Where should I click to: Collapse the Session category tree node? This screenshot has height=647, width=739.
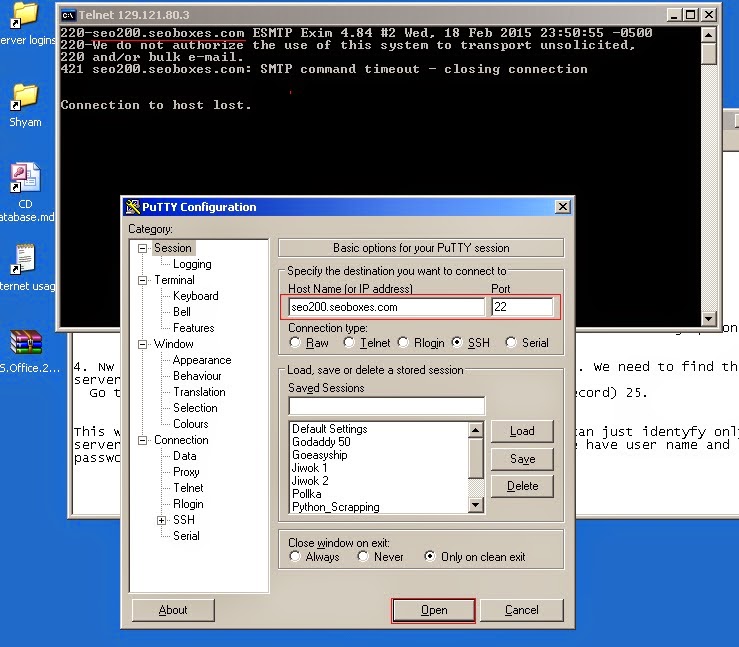[142, 248]
